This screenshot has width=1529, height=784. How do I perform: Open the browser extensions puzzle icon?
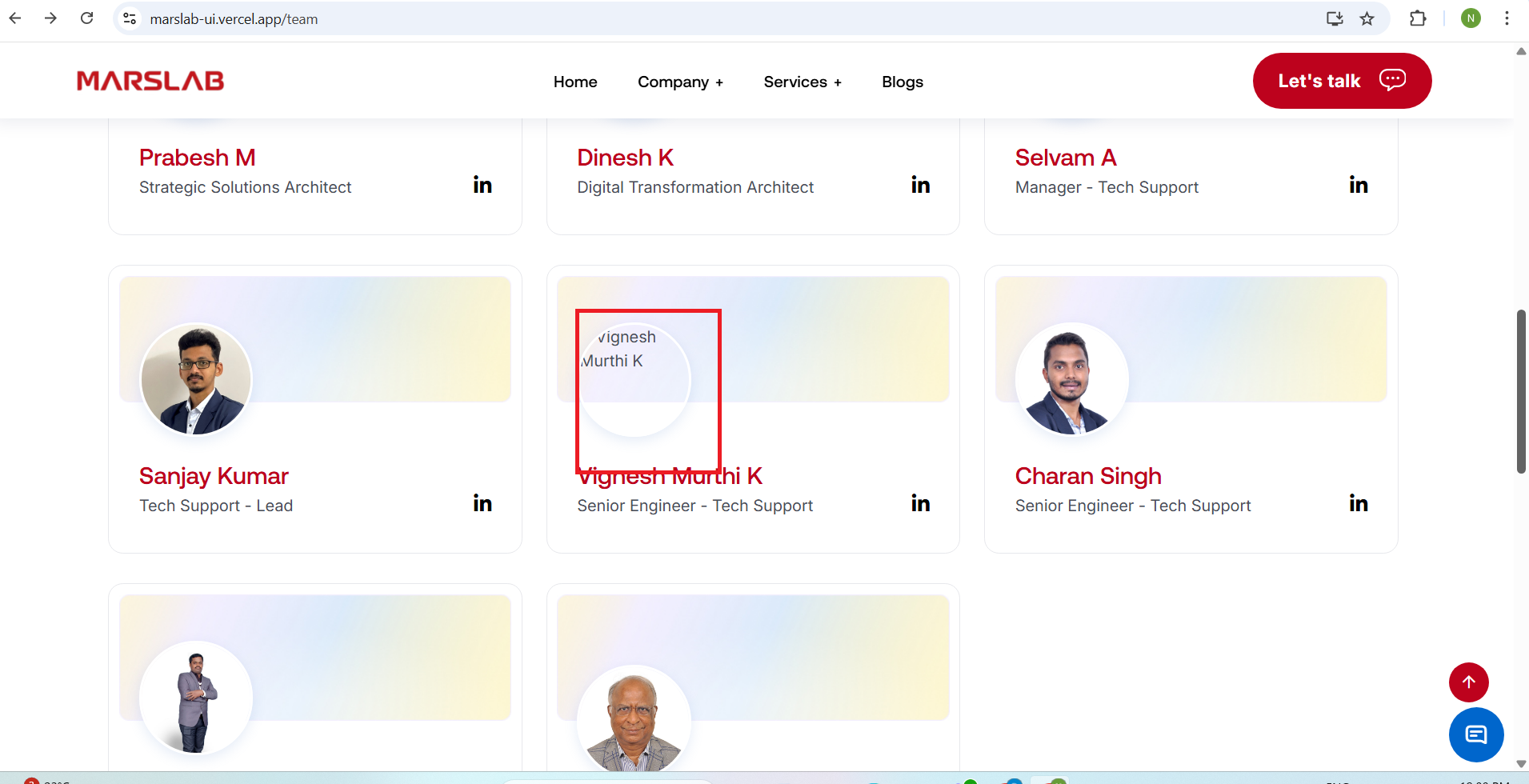tap(1417, 18)
